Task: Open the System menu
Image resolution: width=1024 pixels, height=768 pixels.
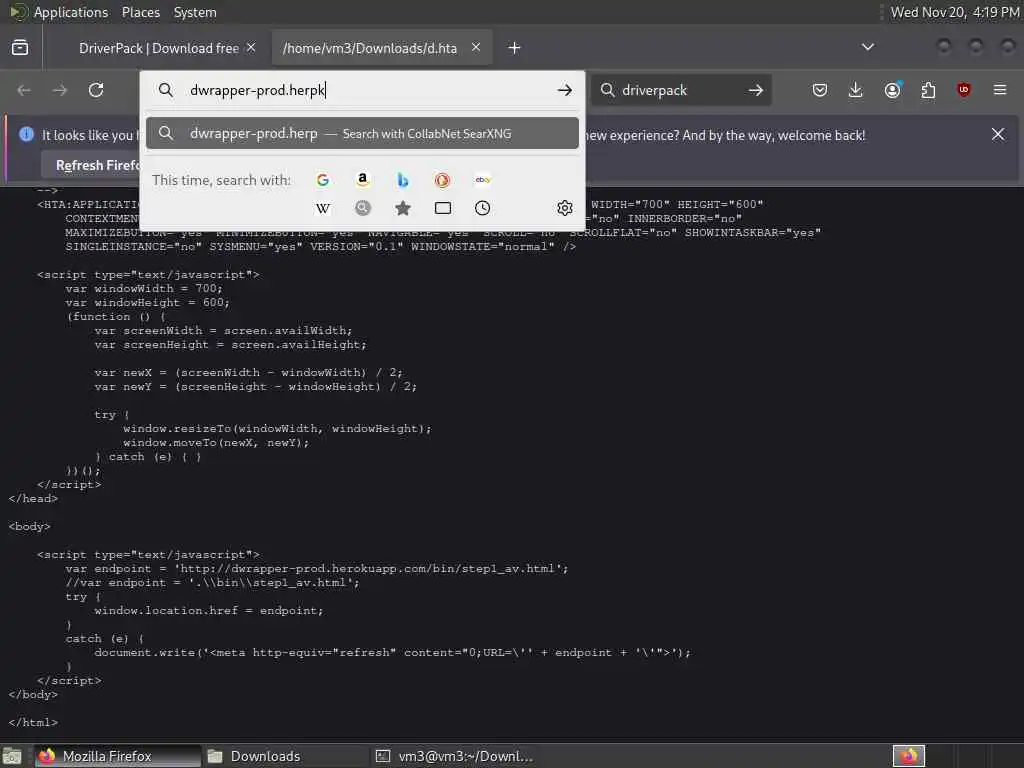Action: pos(195,12)
